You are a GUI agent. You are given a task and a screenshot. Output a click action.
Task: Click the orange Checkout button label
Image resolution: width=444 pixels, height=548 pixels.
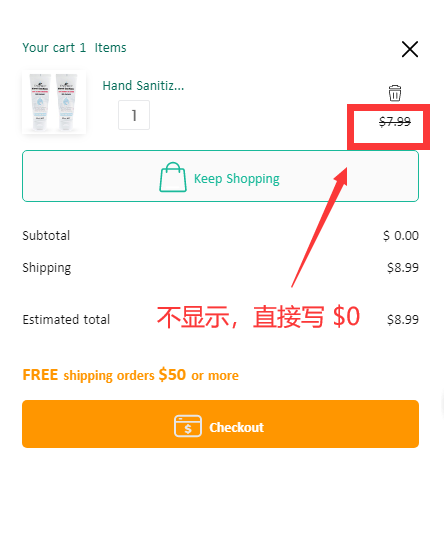pyautogui.click(x=236, y=427)
